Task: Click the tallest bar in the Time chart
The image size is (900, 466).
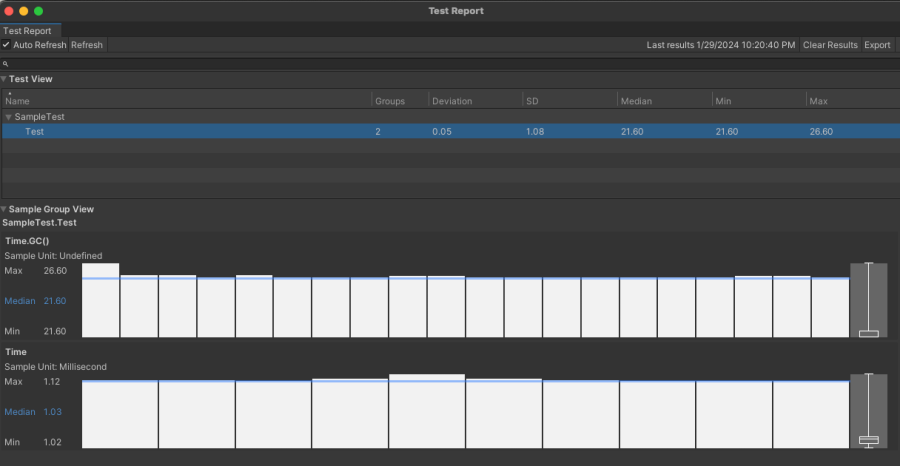Action: pyautogui.click(x=426, y=411)
